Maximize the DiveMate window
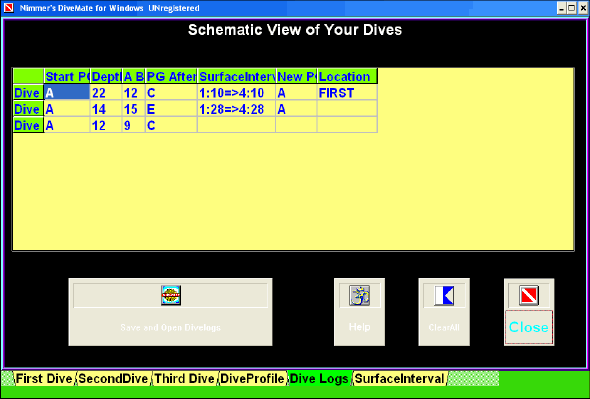The image size is (590, 399). pyautogui.click(x=572, y=8)
